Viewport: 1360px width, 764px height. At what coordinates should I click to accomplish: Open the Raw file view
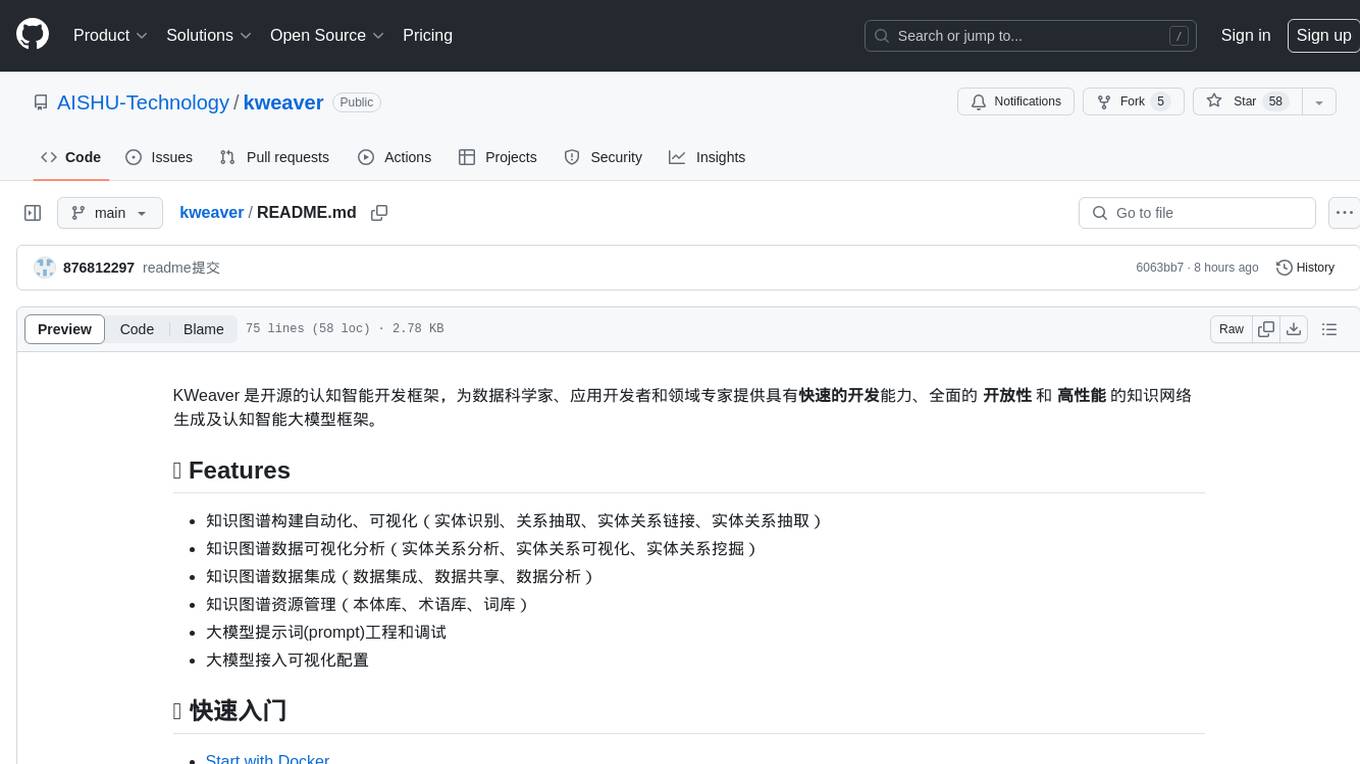click(1231, 329)
